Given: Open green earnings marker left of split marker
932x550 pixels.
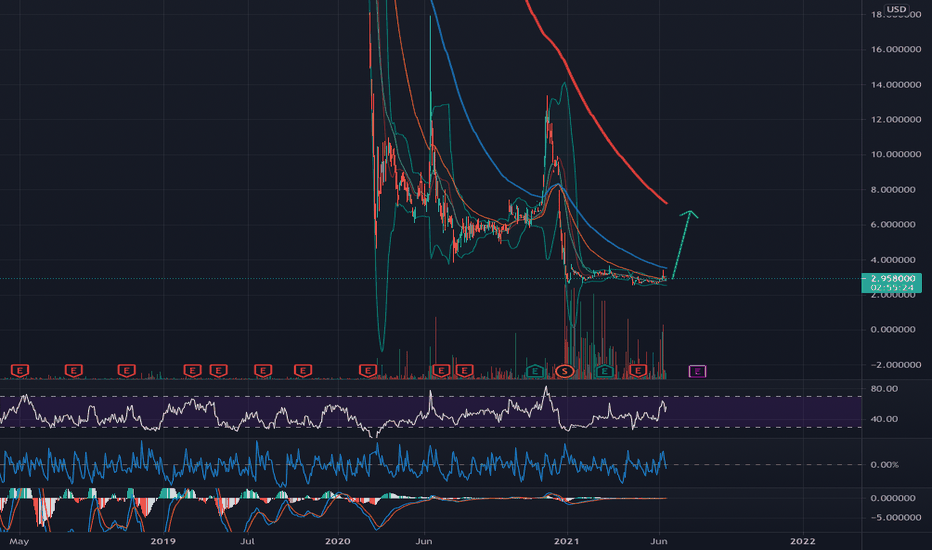Looking at the screenshot, I should click(535, 371).
